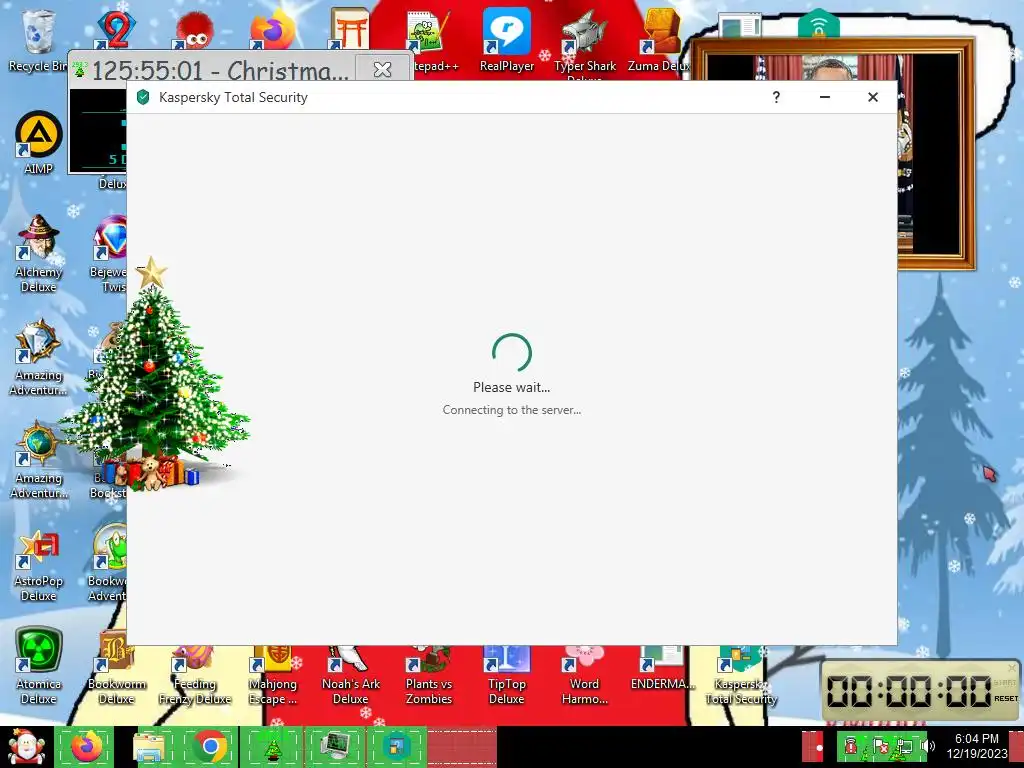Image resolution: width=1024 pixels, height=768 pixels.
Task: Open the Amazing Adventures compass-globe shortcut
Action: coord(38,460)
